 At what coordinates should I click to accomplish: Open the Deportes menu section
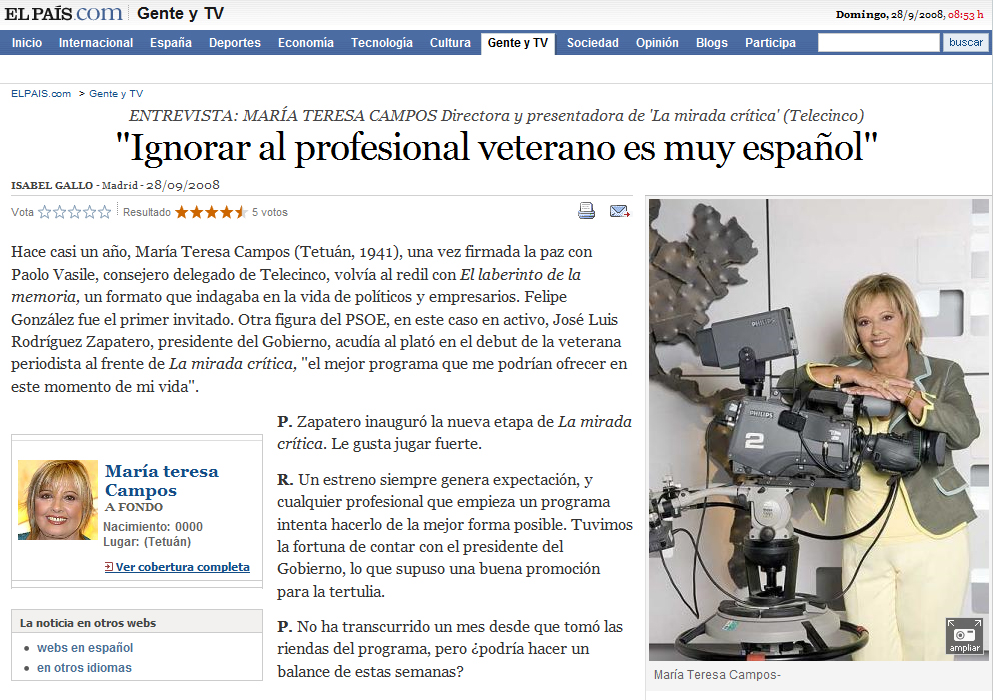tap(235, 42)
